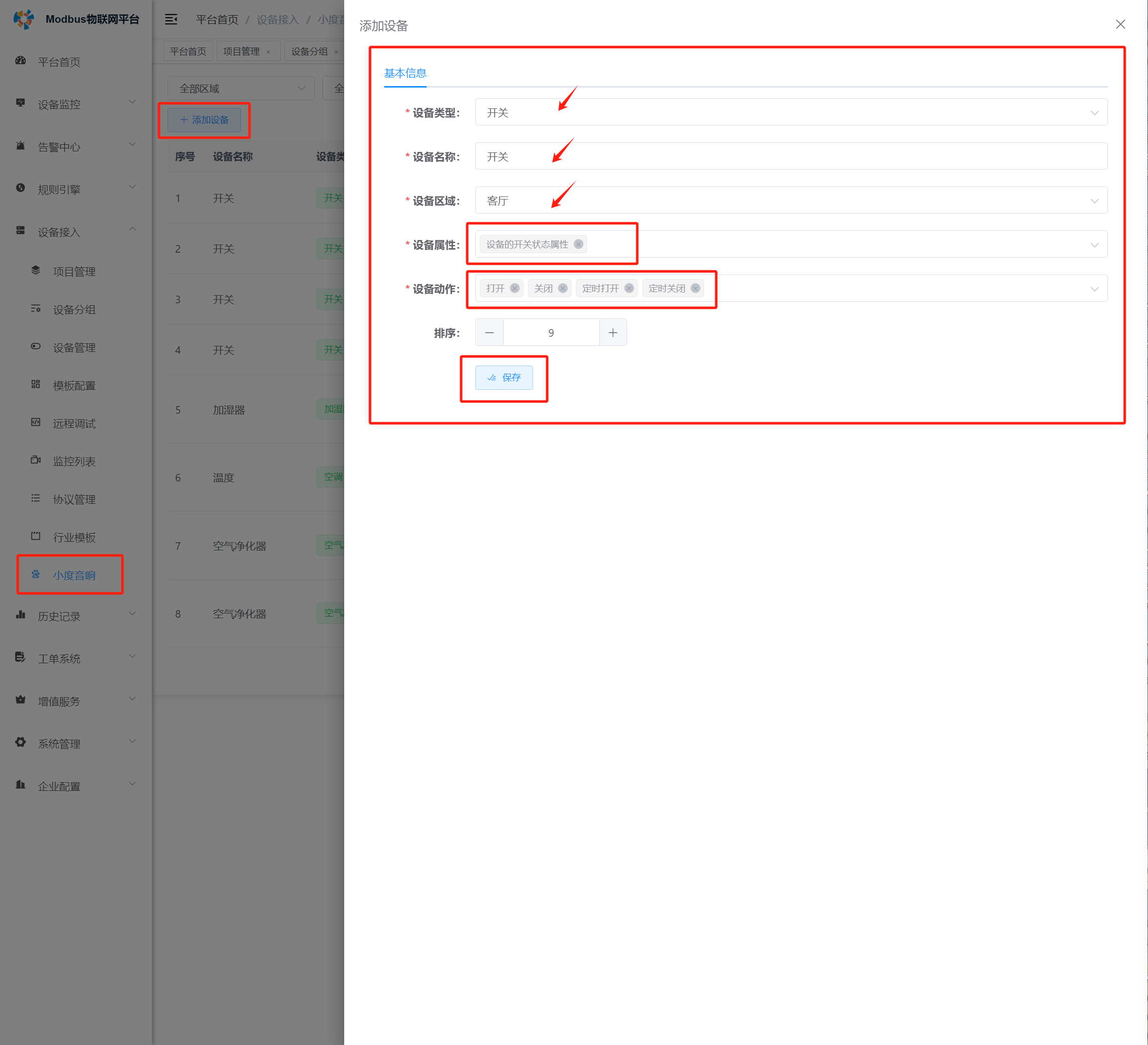Remove the 定时打开 action tag
The image size is (1148, 1045).
pyautogui.click(x=629, y=288)
